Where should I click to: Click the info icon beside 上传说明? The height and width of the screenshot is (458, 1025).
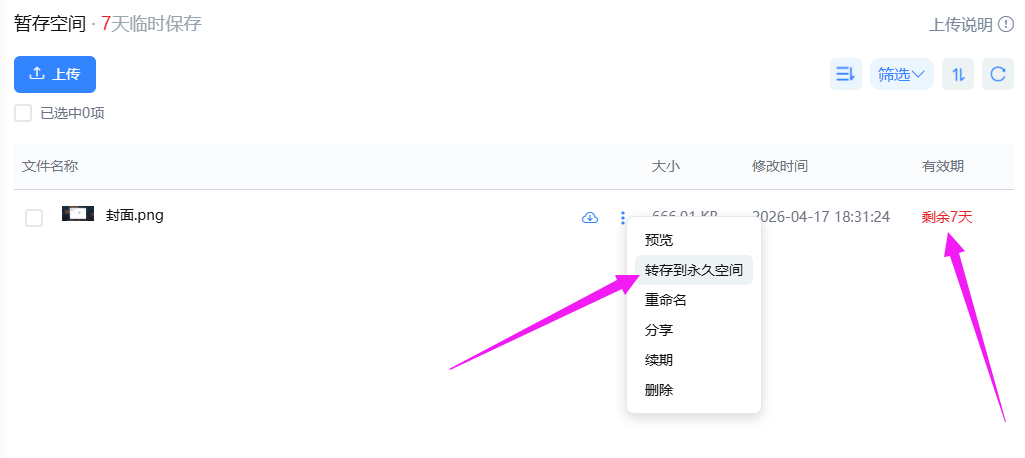(1005, 25)
